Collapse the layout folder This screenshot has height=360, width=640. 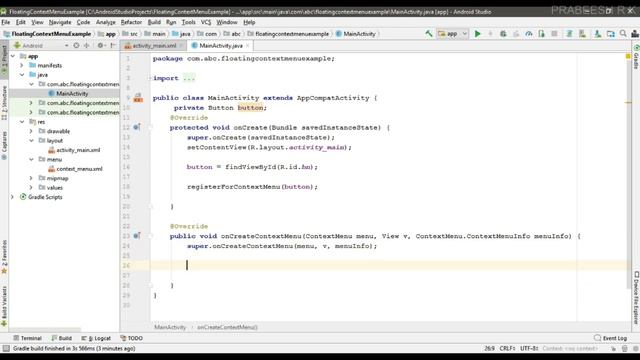pos(31,140)
